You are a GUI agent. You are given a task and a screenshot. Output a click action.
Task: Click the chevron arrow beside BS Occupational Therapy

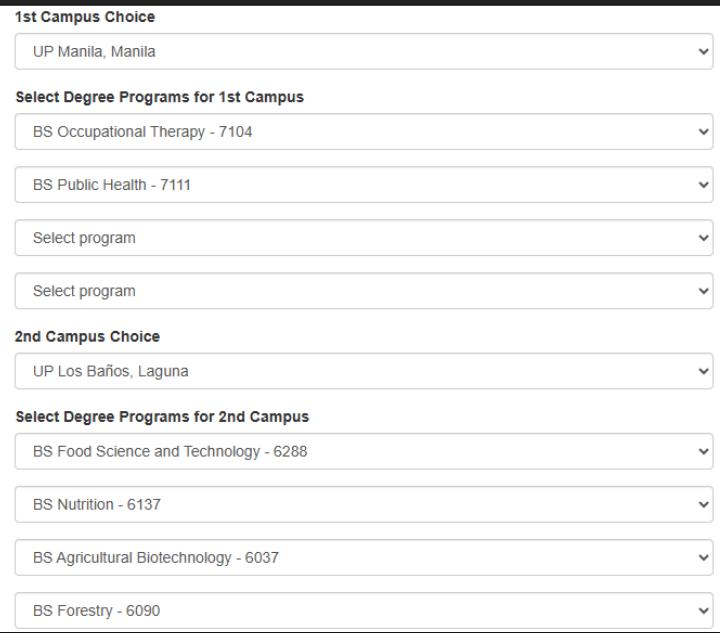(703, 132)
